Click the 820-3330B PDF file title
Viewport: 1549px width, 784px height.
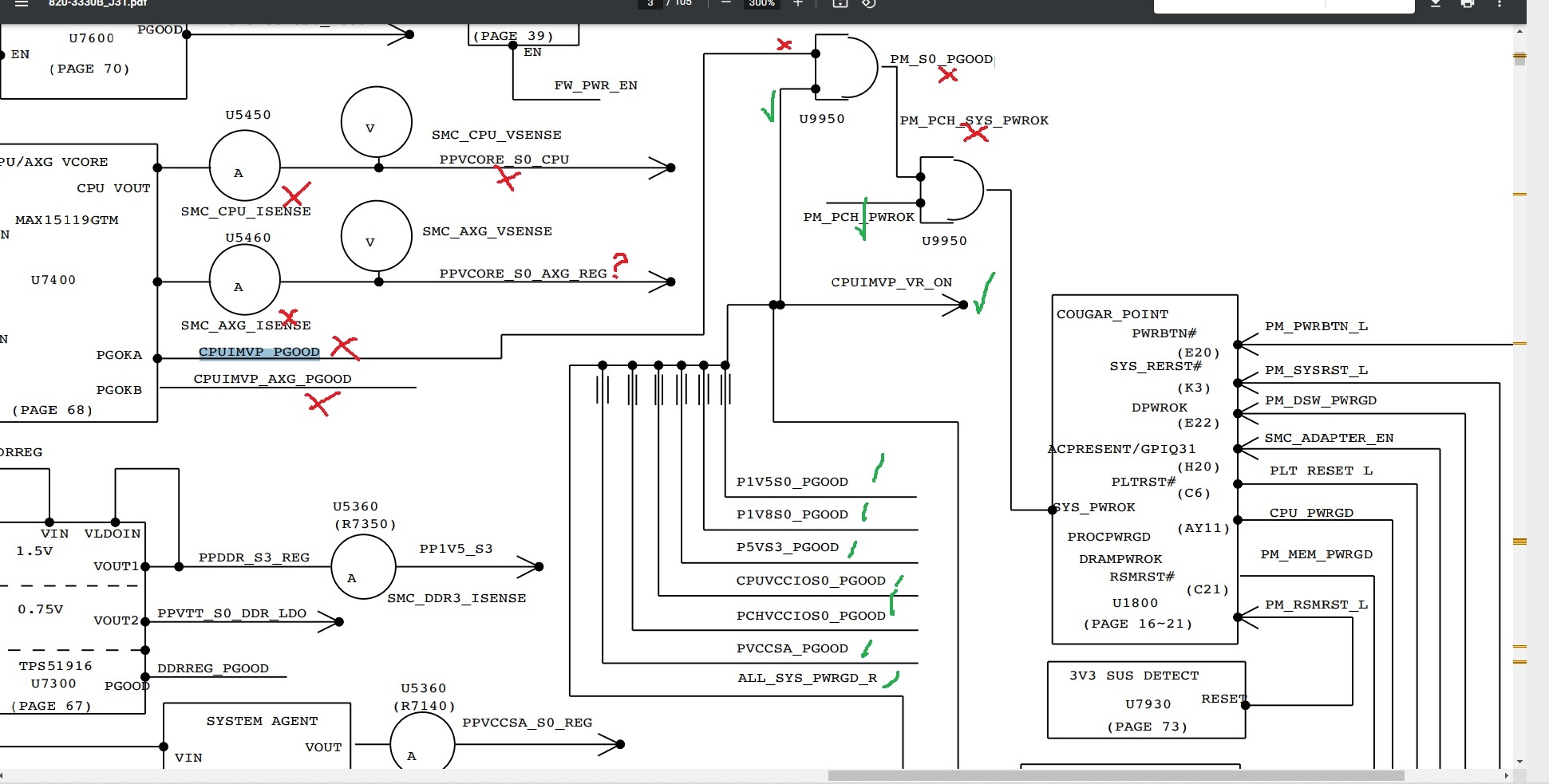(98, 3)
